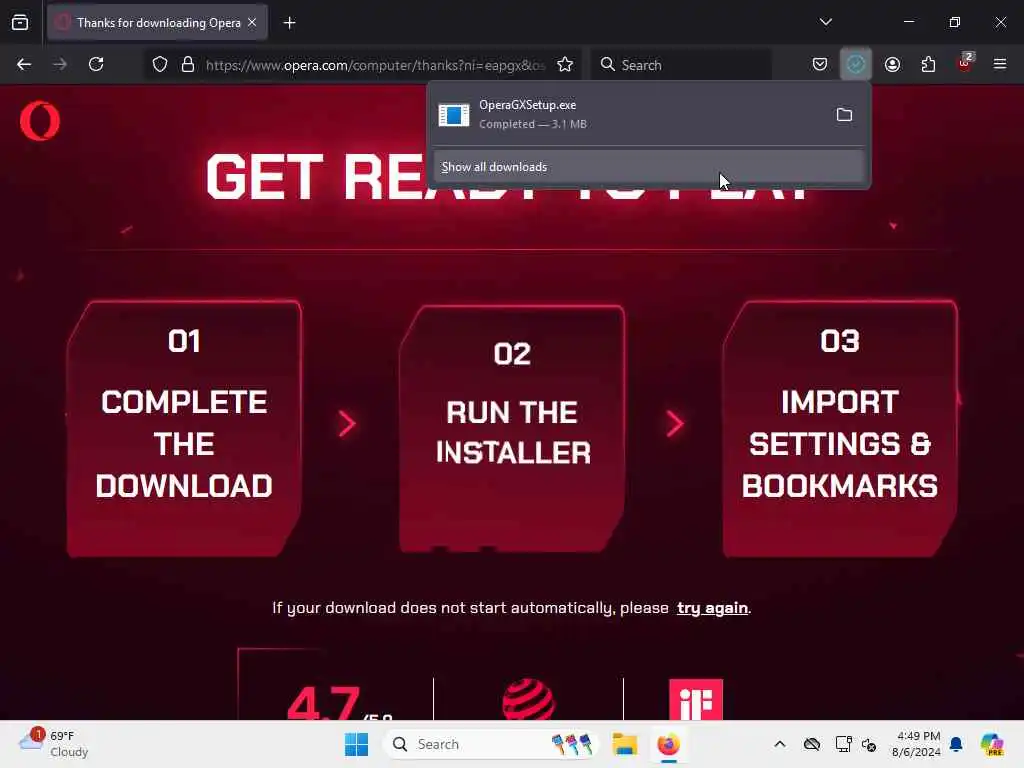Open the notification bell
Image resolution: width=1024 pixels, height=768 pixels.
[x=956, y=744]
